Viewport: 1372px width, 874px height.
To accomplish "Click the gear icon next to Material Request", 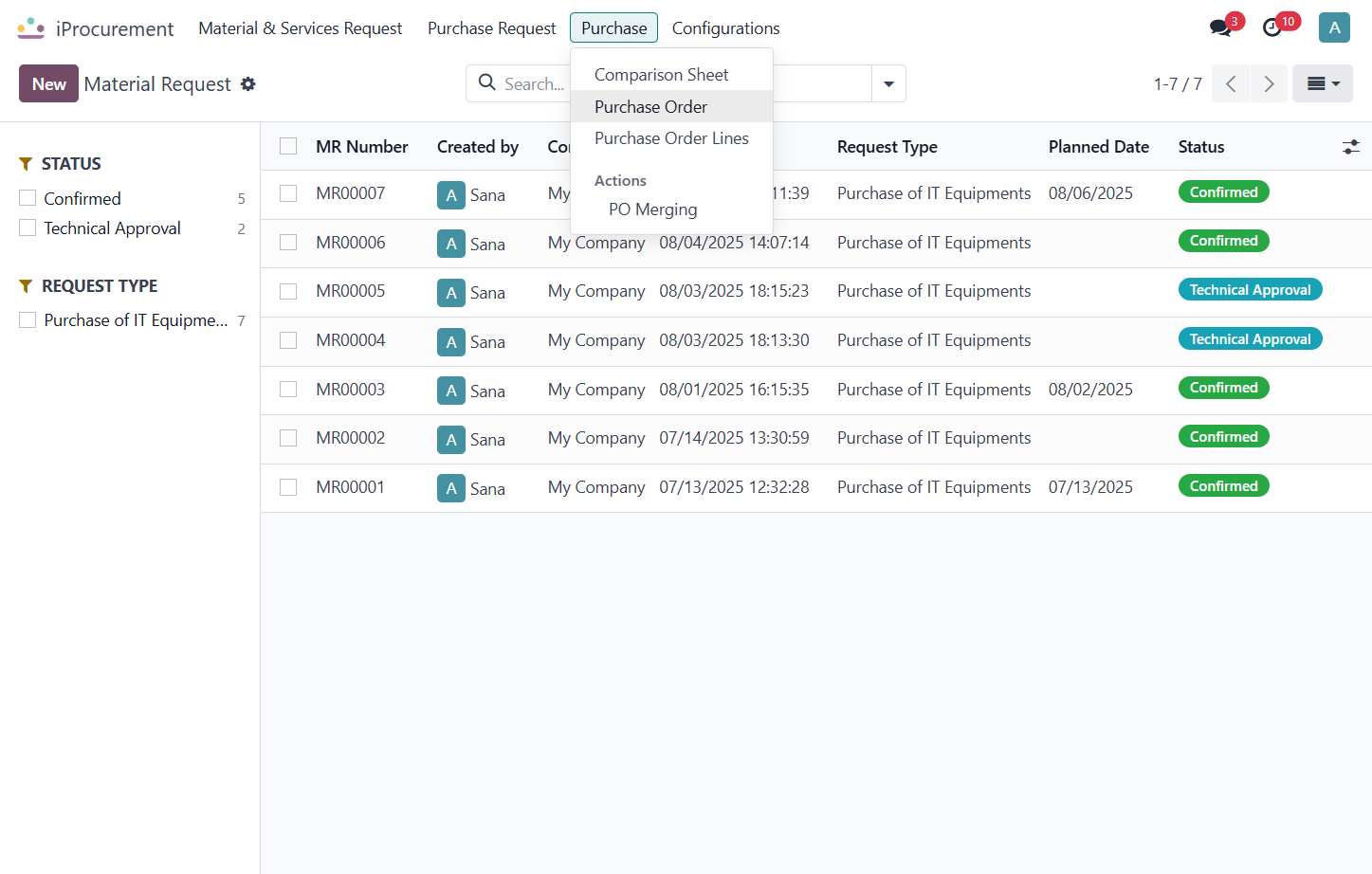I will click(x=248, y=83).
